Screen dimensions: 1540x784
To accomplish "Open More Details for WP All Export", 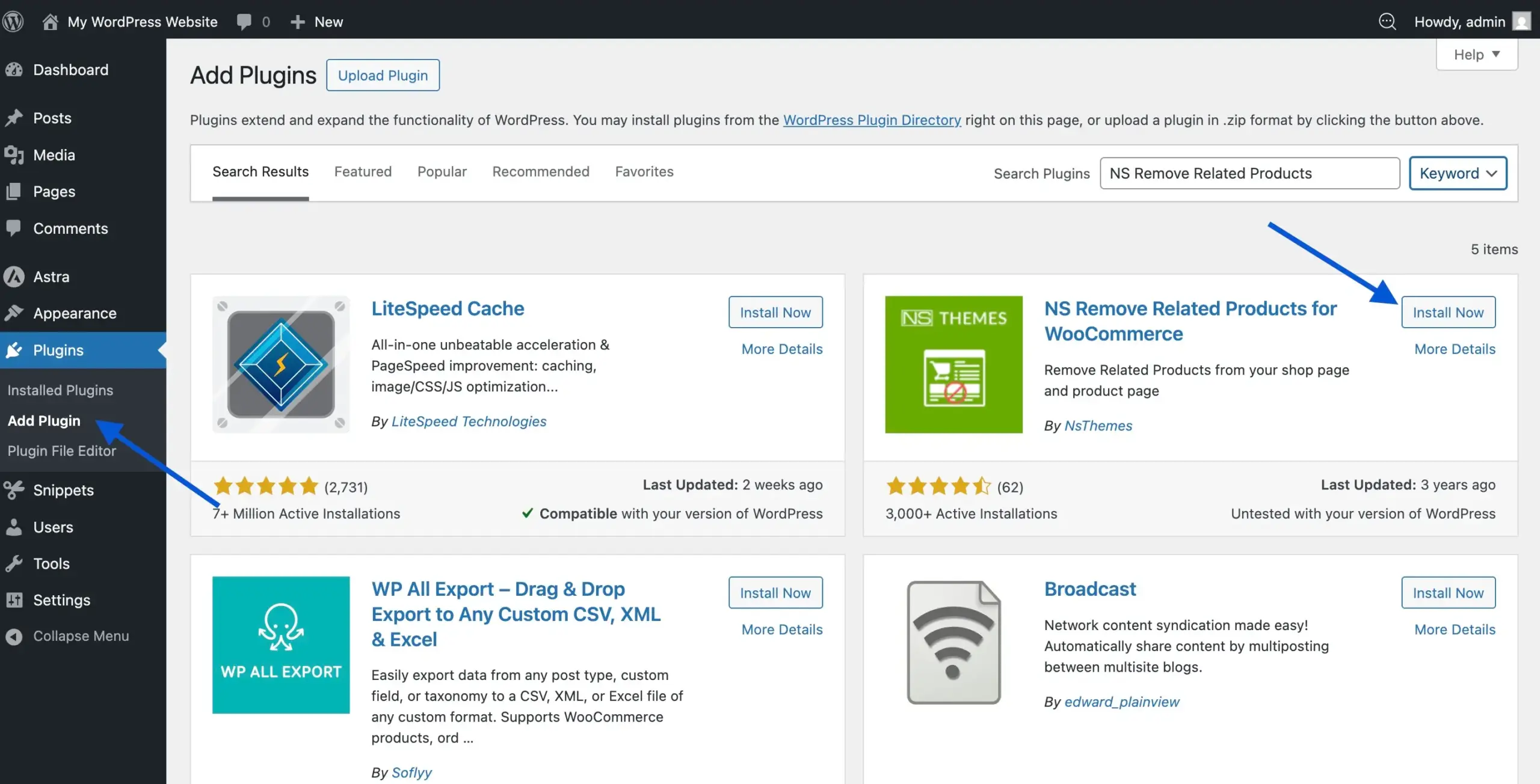I will (782, 629).
